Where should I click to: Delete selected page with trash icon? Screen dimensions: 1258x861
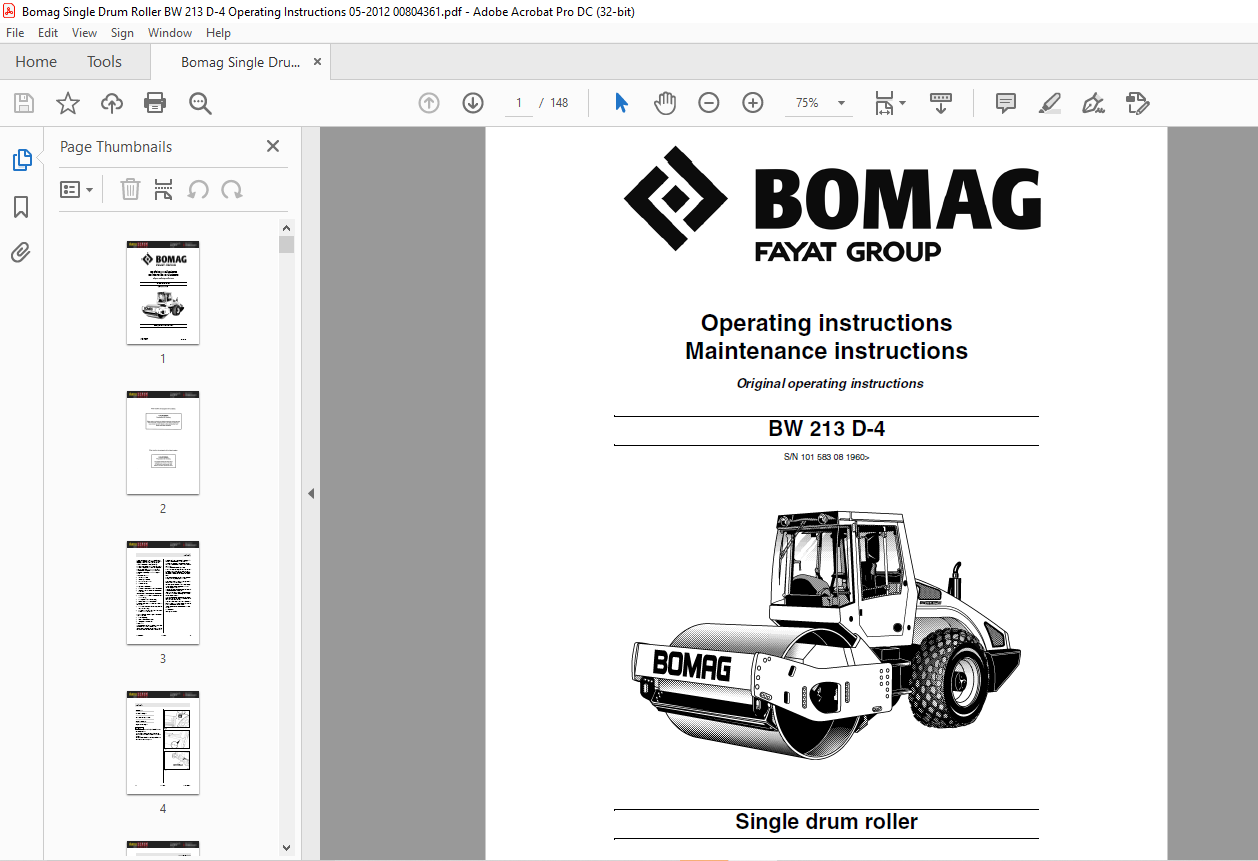(130, 189)
